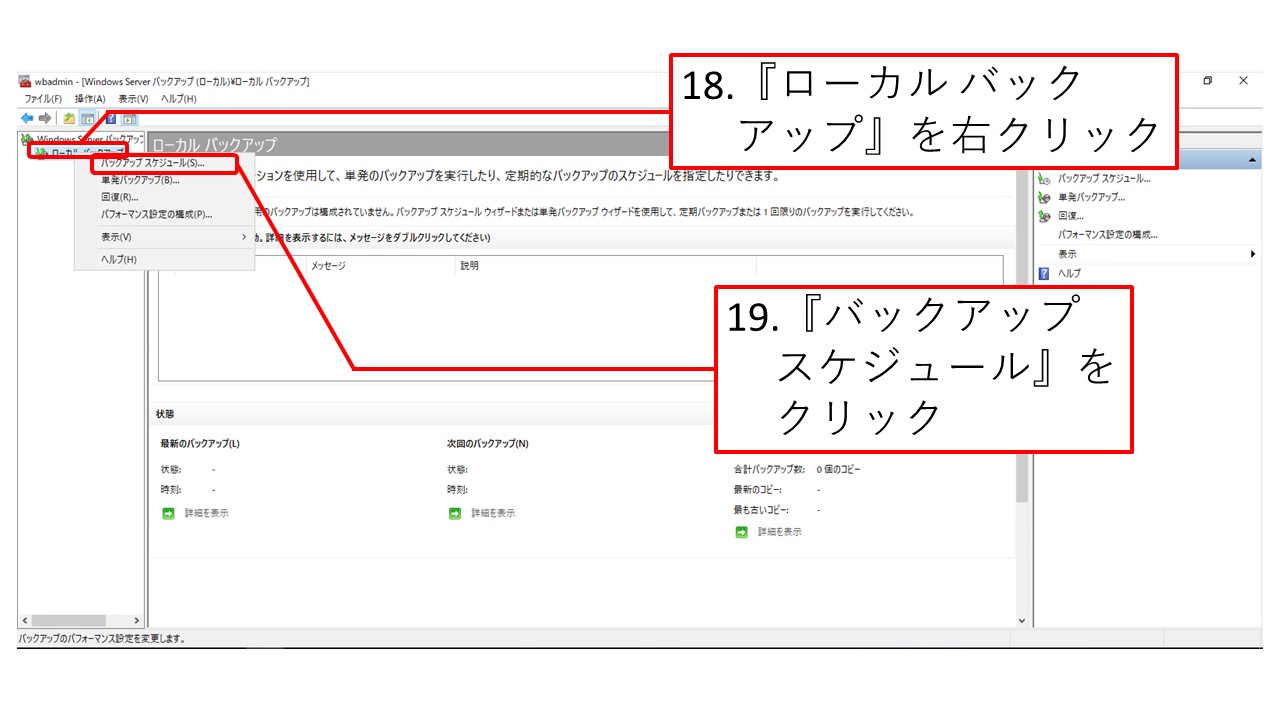The image size is (1280, 720).
Task: Click the Forward arrow in toolbar
Action: (45, 118)
